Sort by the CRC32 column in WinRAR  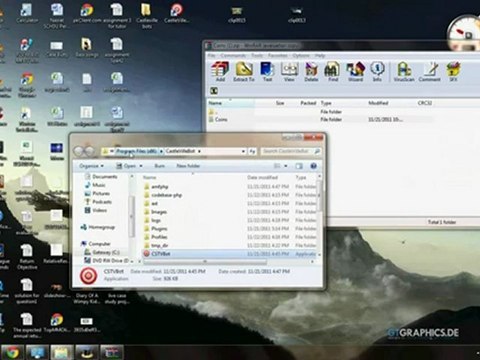tap(425, 103)
